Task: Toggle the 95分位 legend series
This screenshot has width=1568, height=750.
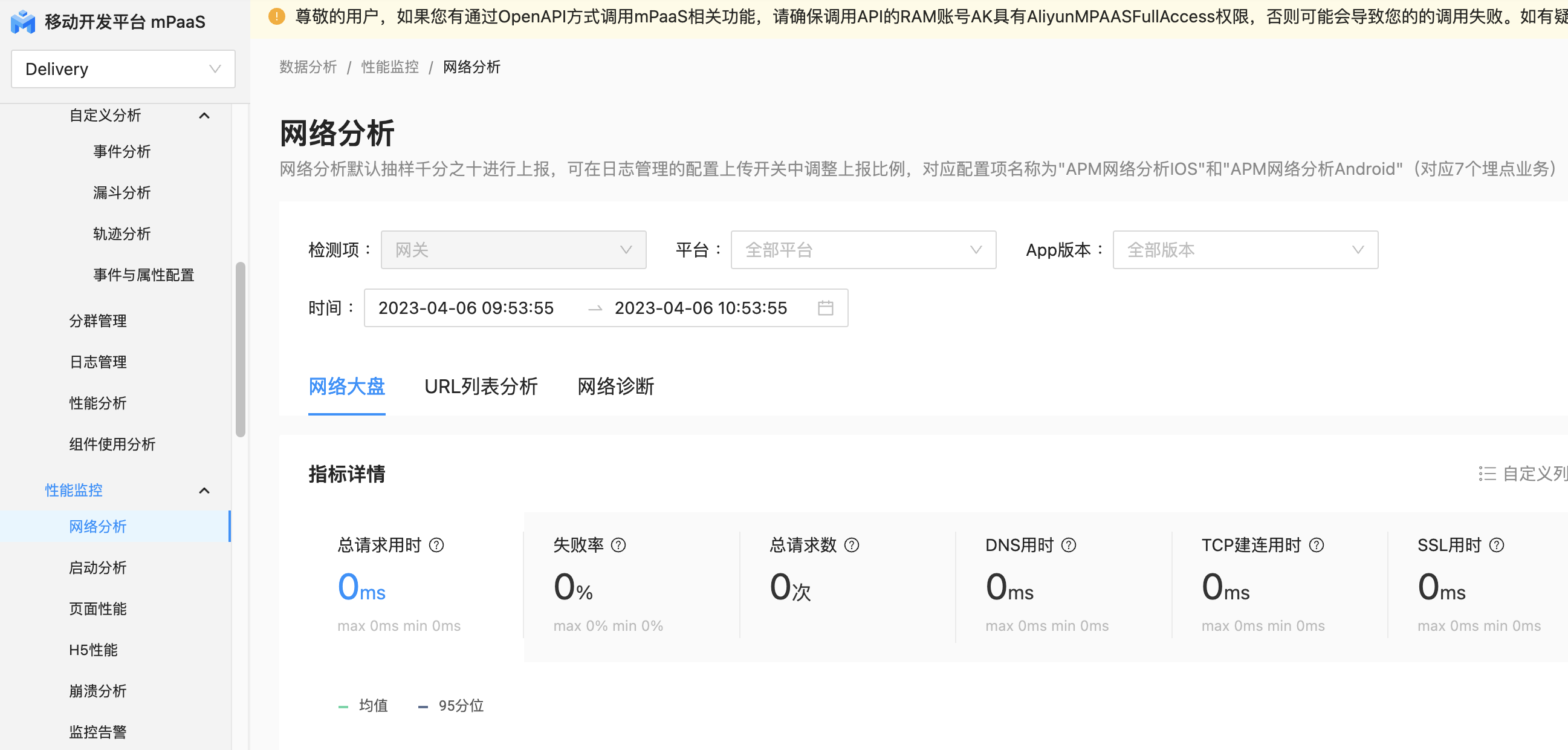Action: click(451, 705)
